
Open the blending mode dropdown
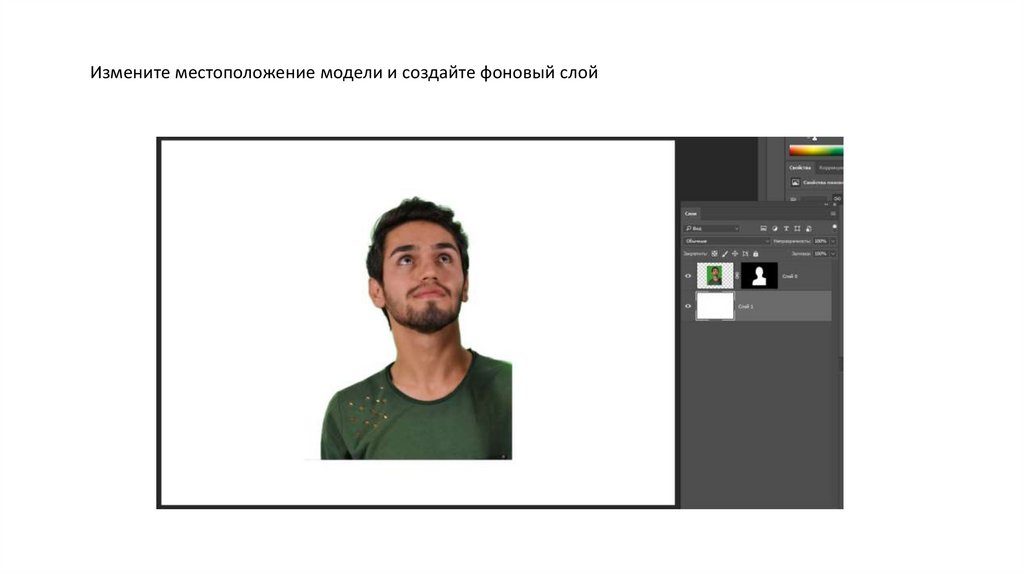(727, 241)
